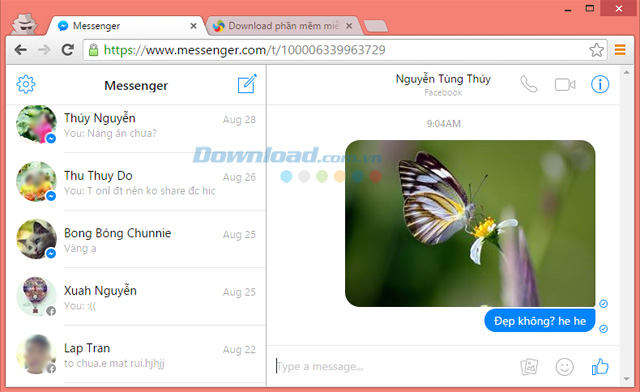
Task: Open the emoji smiley picker
Action: [x=564, y=367]
